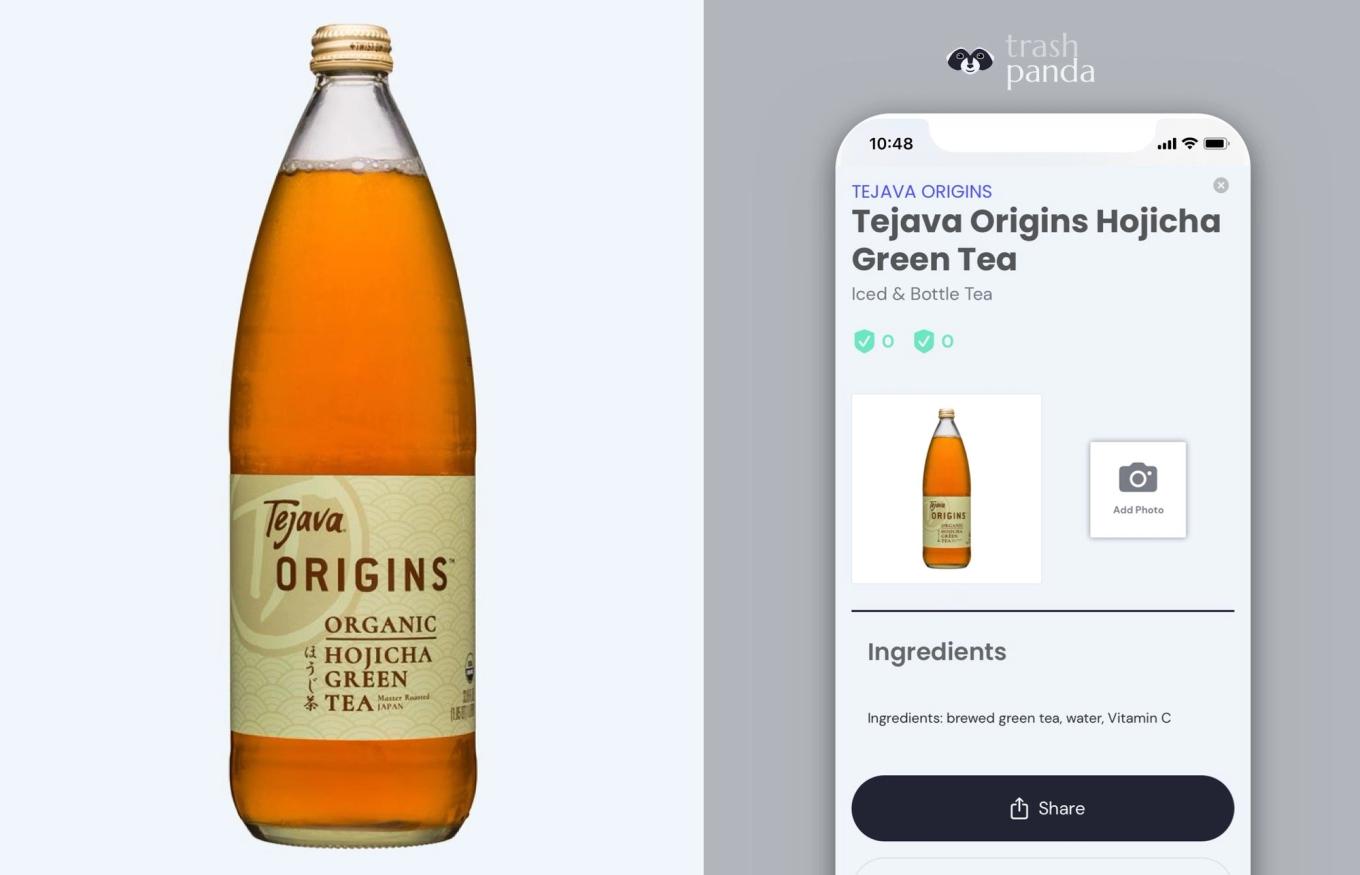Image resolution: width=1360 pixels, height=875 pixels.
Task: Click the Iced & Bottle Tea category
Action: 921,294
